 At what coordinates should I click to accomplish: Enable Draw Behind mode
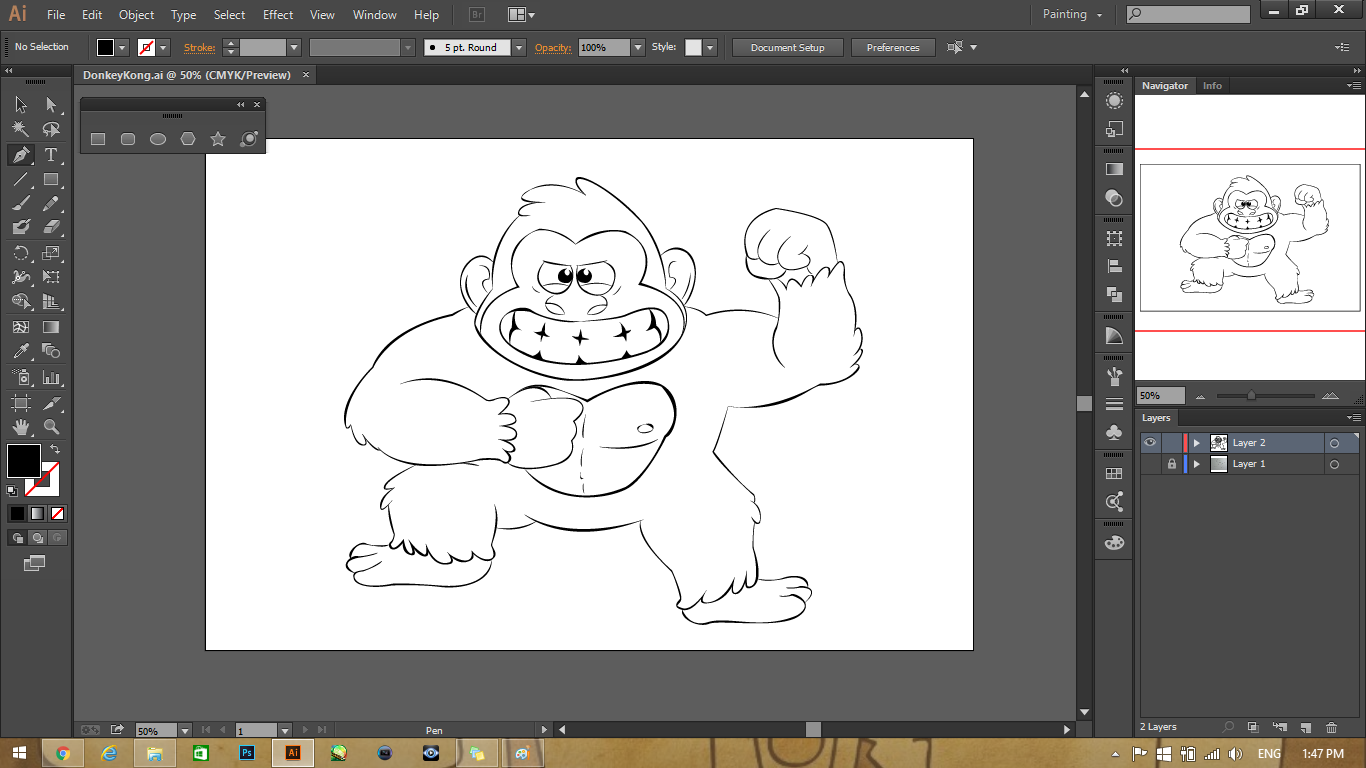coord(37,537)
